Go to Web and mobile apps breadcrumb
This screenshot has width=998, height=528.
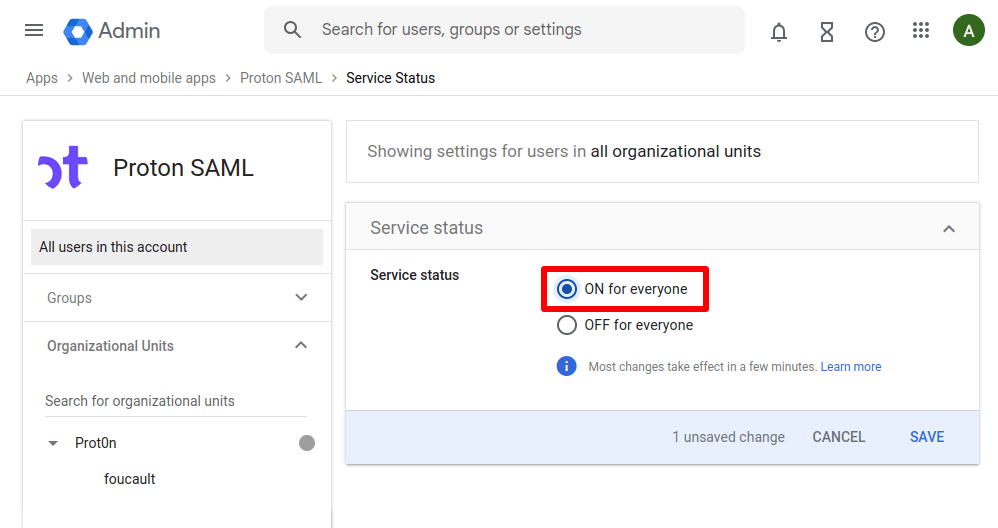coord(149,78)
